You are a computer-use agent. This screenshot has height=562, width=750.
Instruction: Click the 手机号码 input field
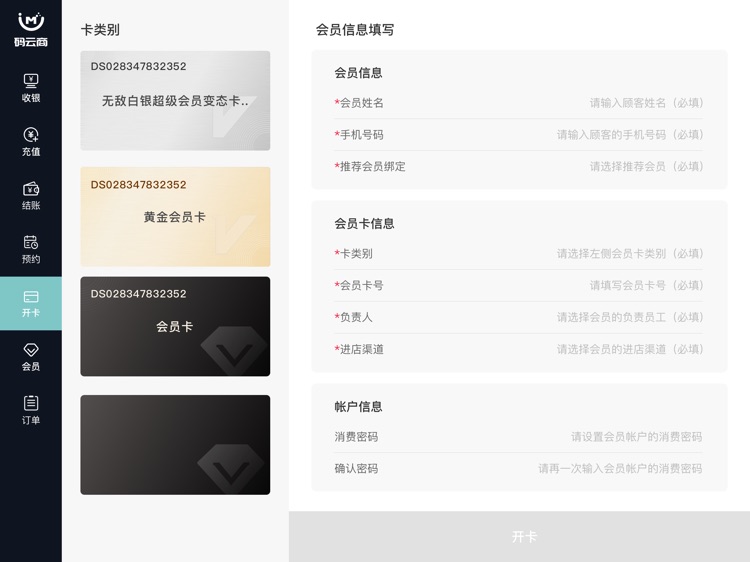519,135
